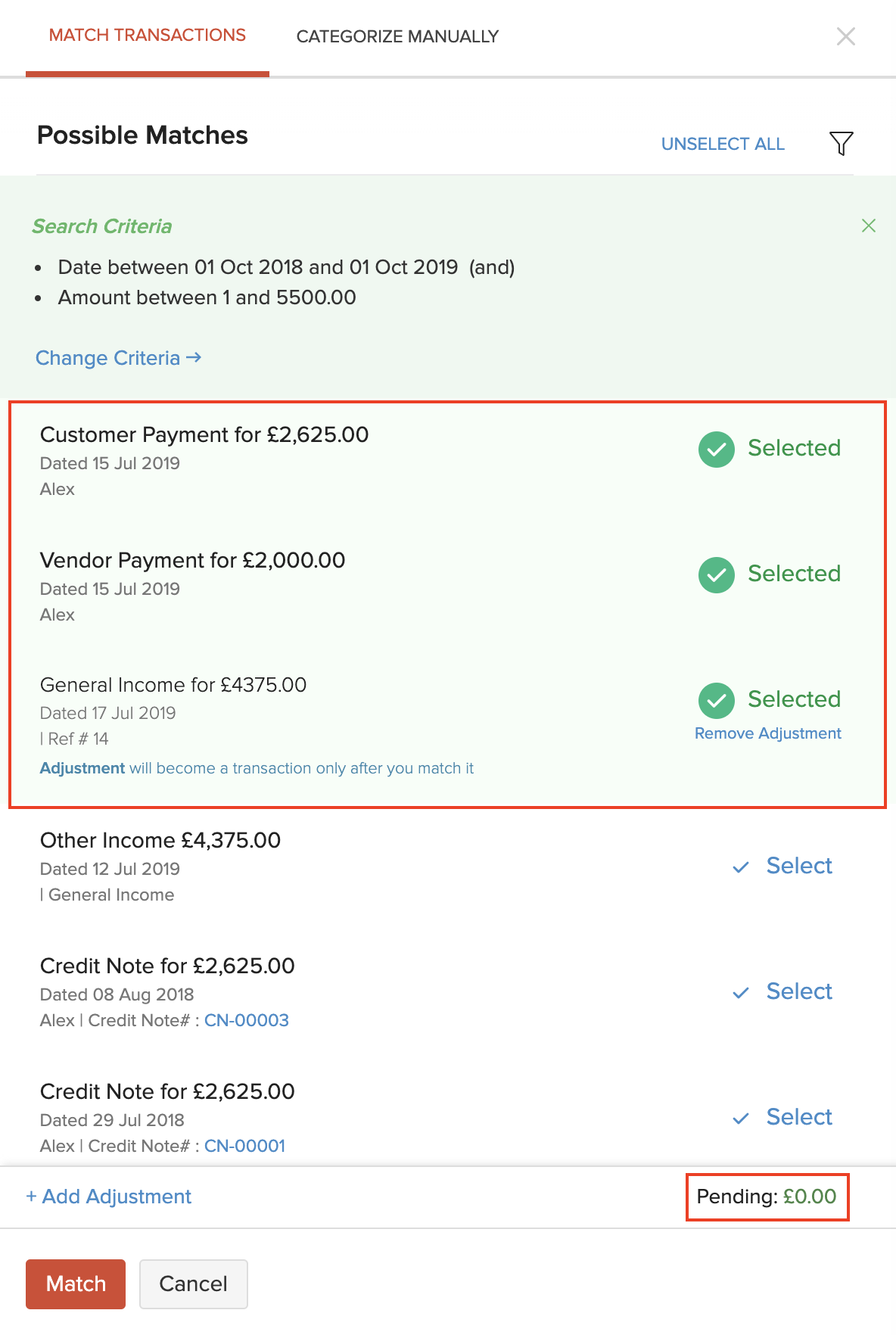Select the Credit Note dated 29 Jul 2018
This screenshot has width=896, height=1335.
[782, 1118]
